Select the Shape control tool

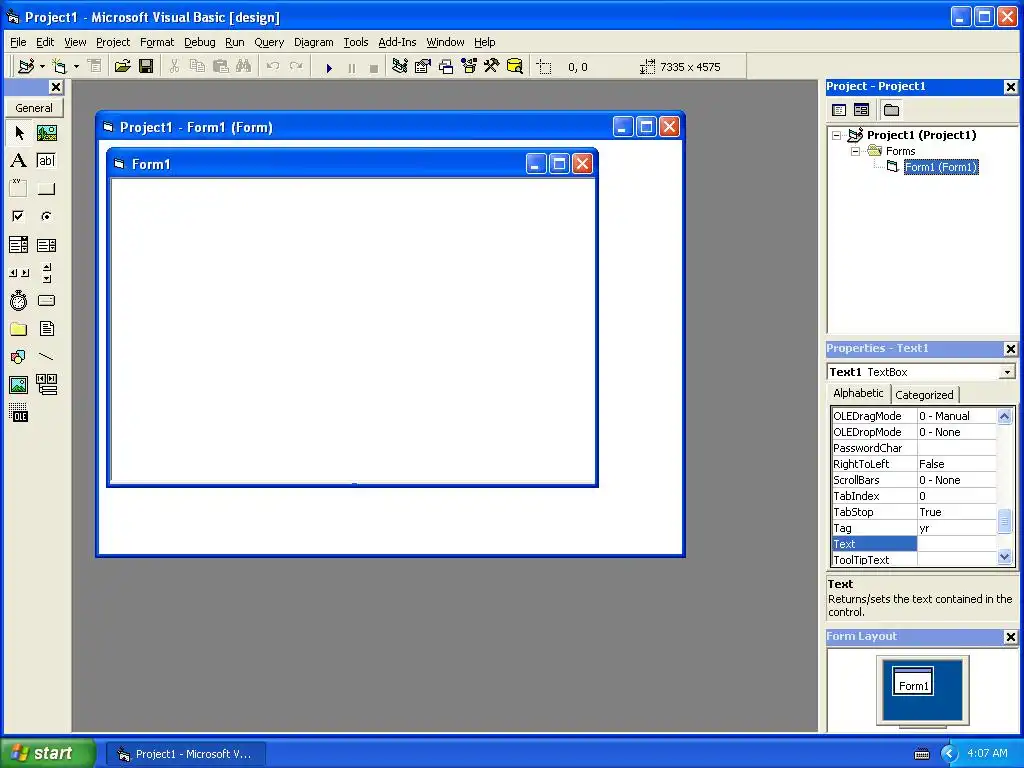tap(19, 357)
